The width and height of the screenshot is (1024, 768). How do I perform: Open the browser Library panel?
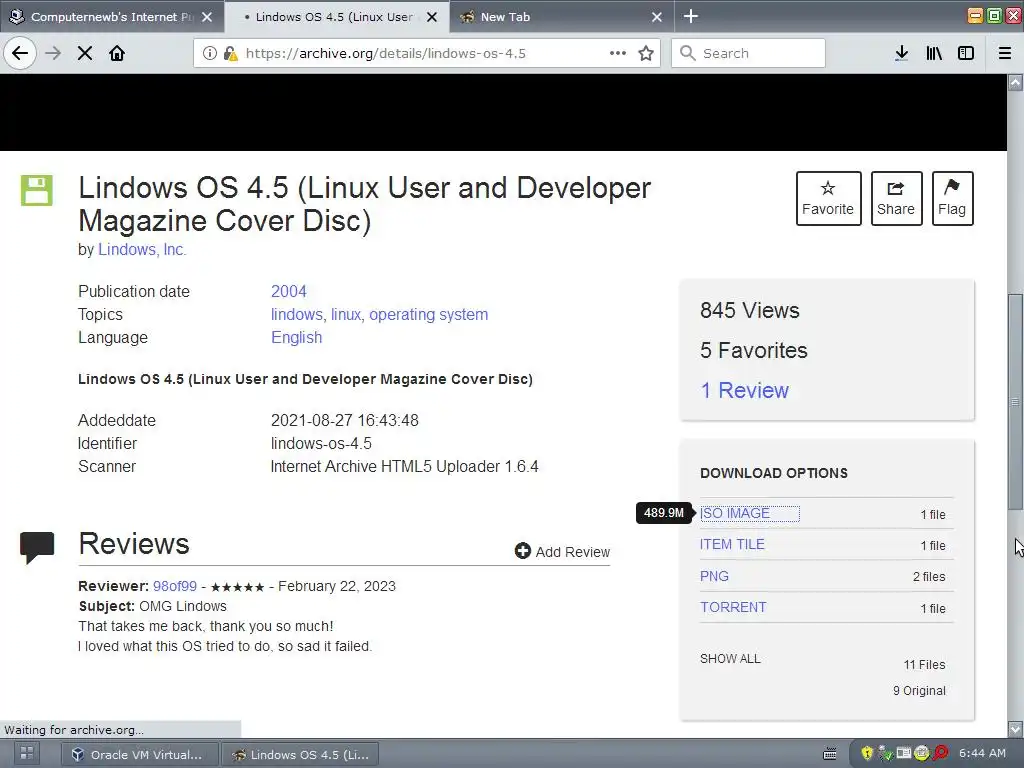[934, 54]
